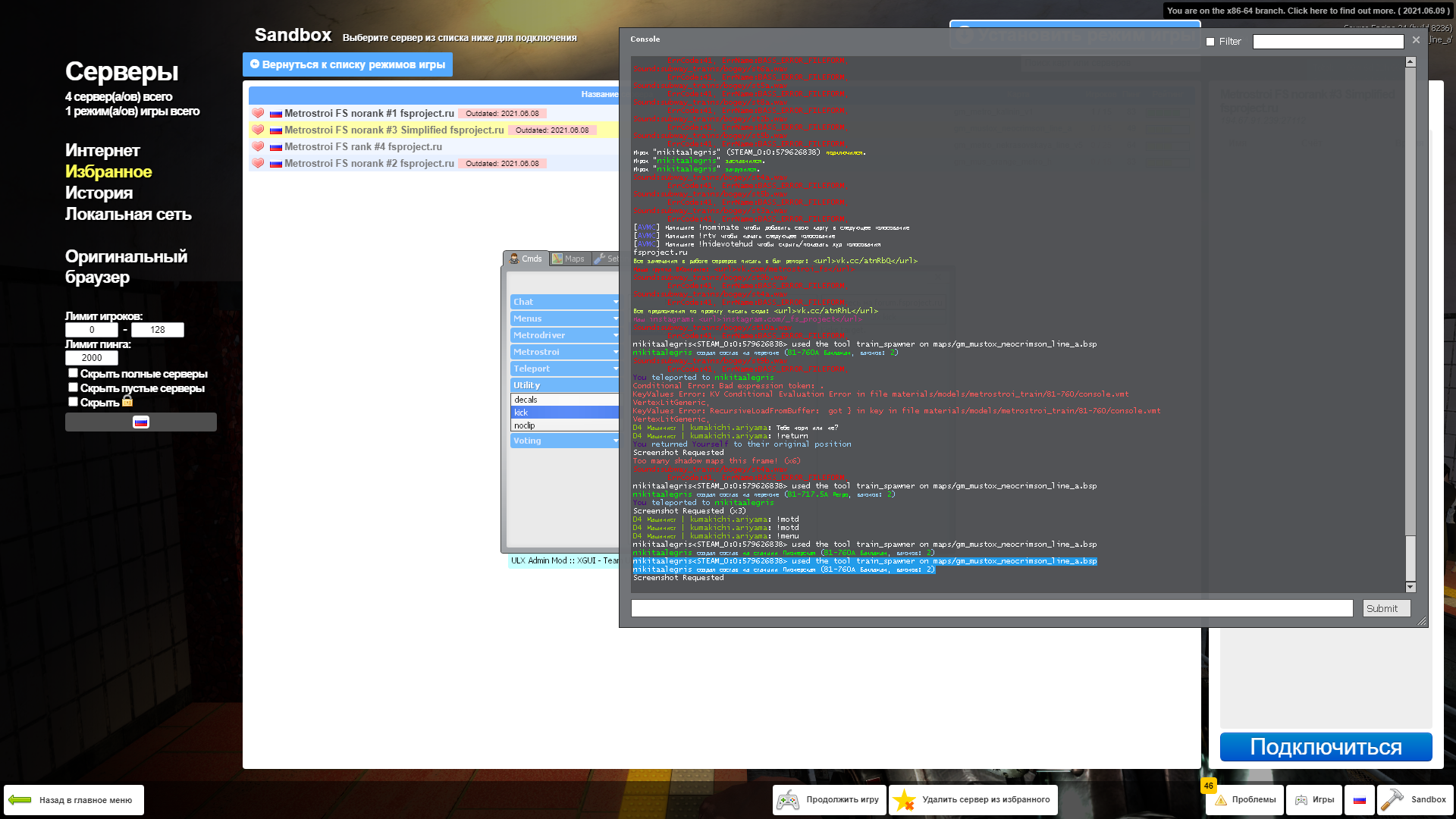Switch to the Maps tab in XGUI
The image size is (1456, 819).
pyautogui.click(x=569, y=259)
